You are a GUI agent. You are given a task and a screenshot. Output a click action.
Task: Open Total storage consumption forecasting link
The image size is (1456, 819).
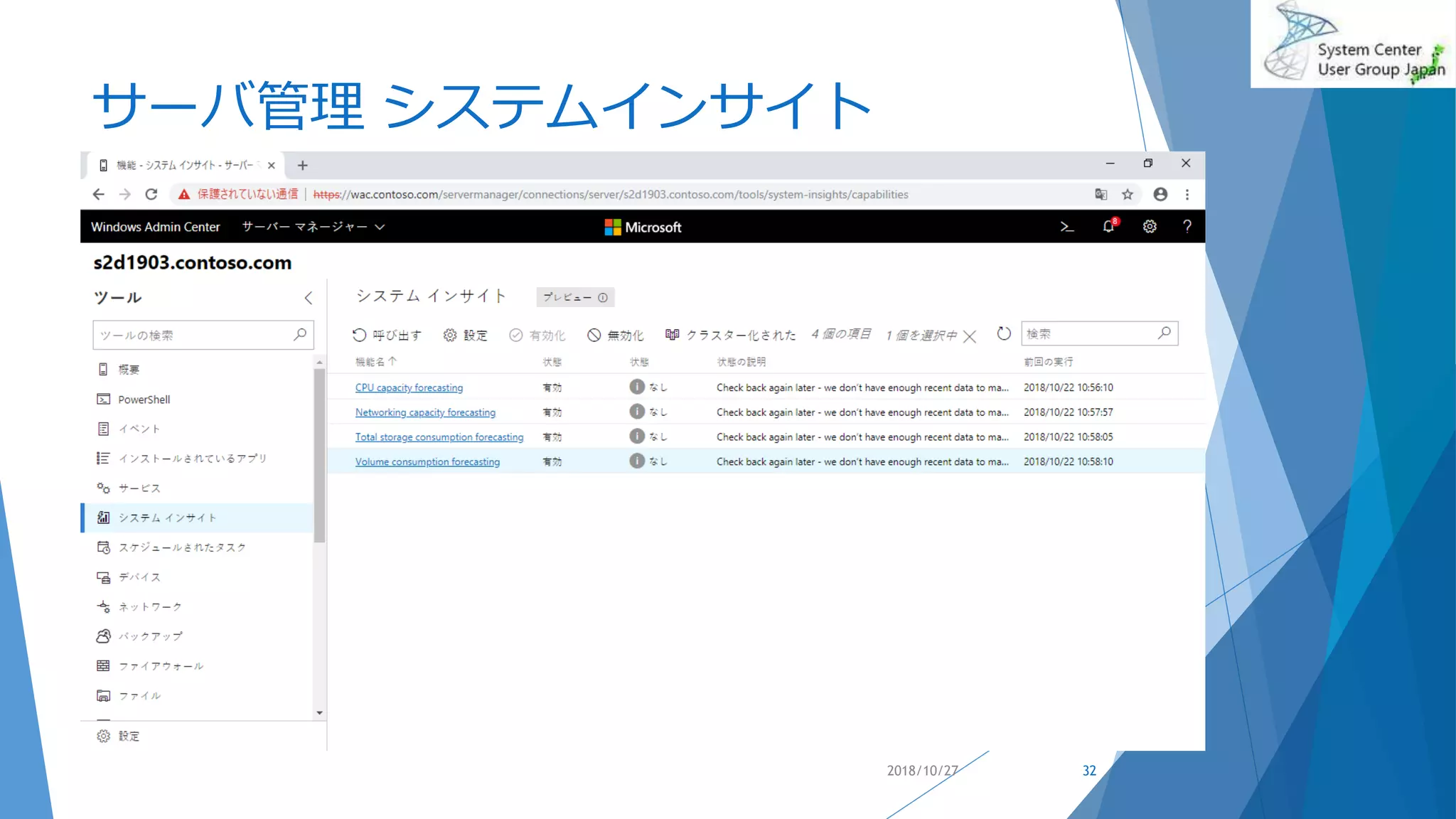tap(439, 437)
